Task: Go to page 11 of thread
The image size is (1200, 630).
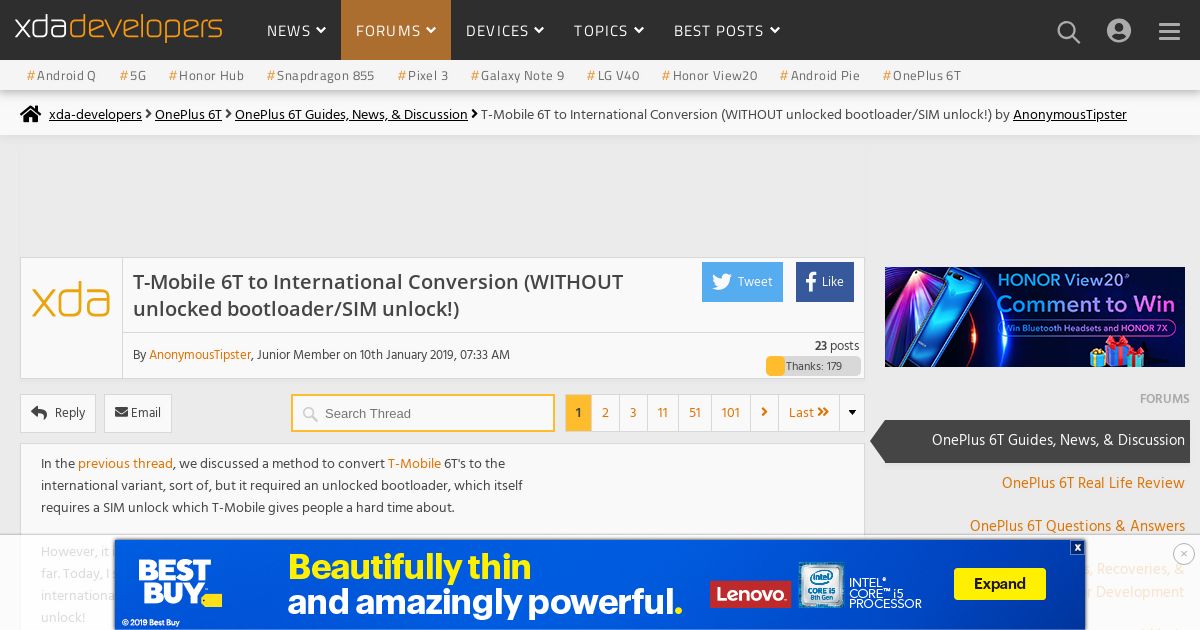Action: coord(663,413)
